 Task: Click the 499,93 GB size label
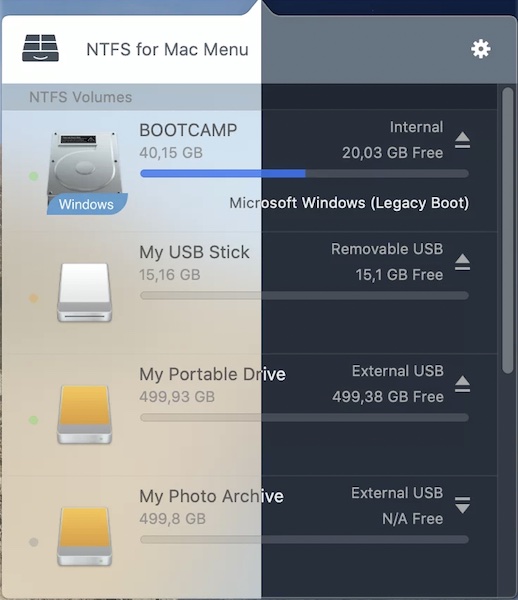point(177,397)
